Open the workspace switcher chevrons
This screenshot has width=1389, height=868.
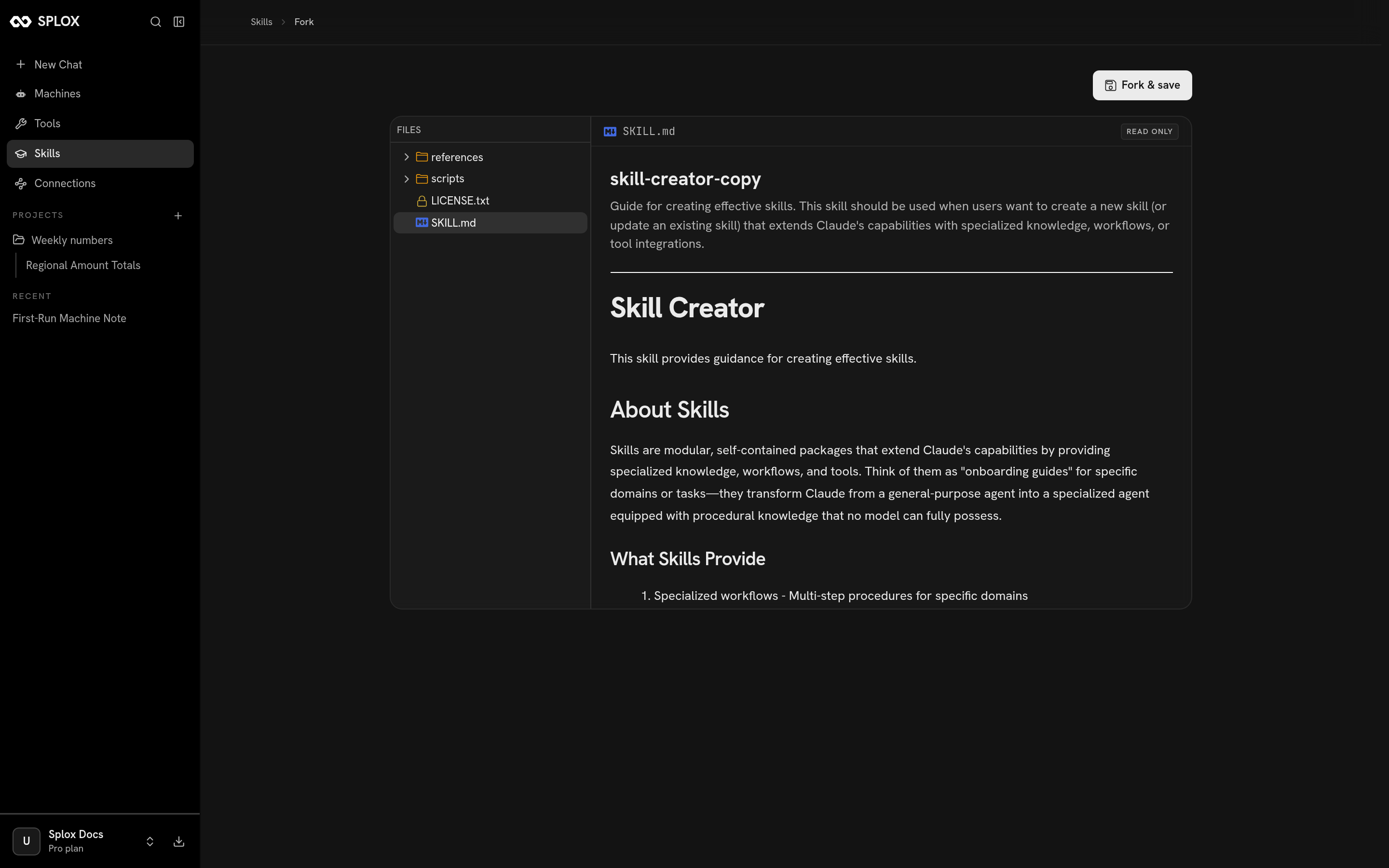point(150,841)
